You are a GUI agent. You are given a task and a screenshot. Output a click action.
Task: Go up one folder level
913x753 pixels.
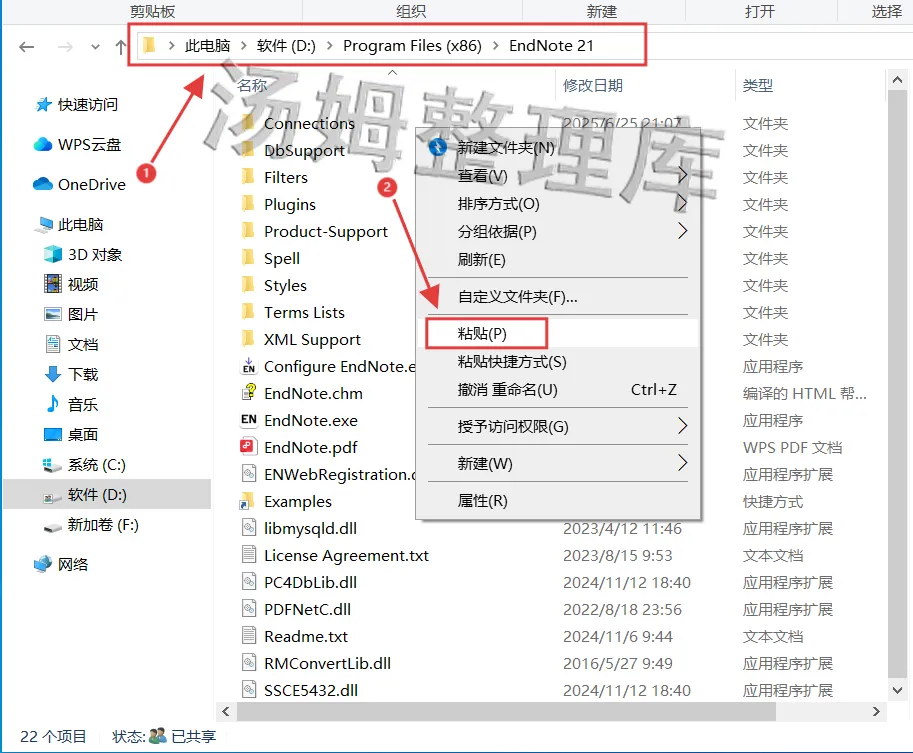pyautogui.click(x=121, y=47)
